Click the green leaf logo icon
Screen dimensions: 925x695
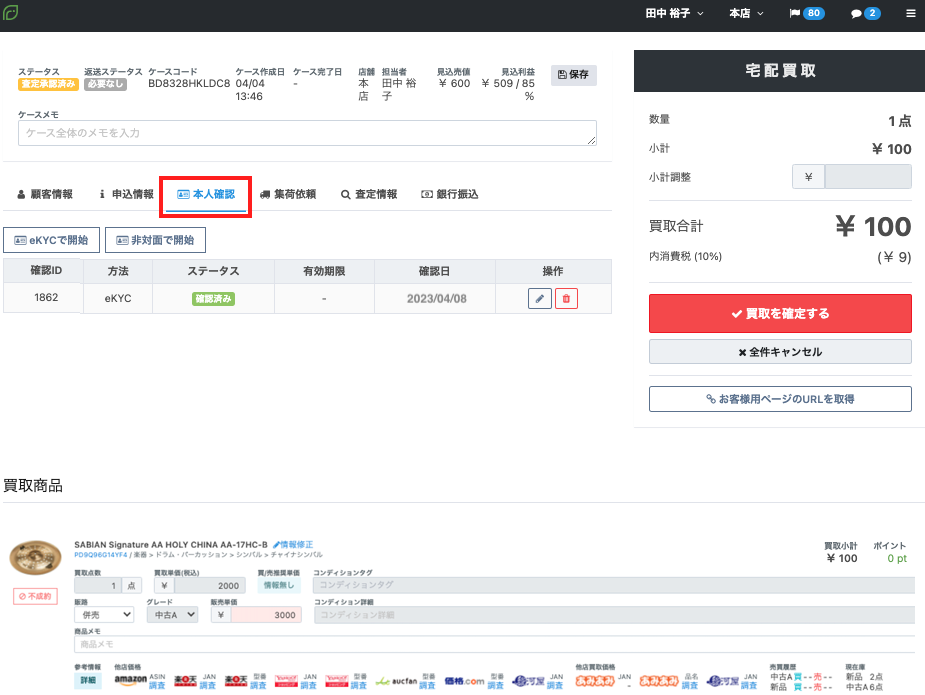coord(11,12)
